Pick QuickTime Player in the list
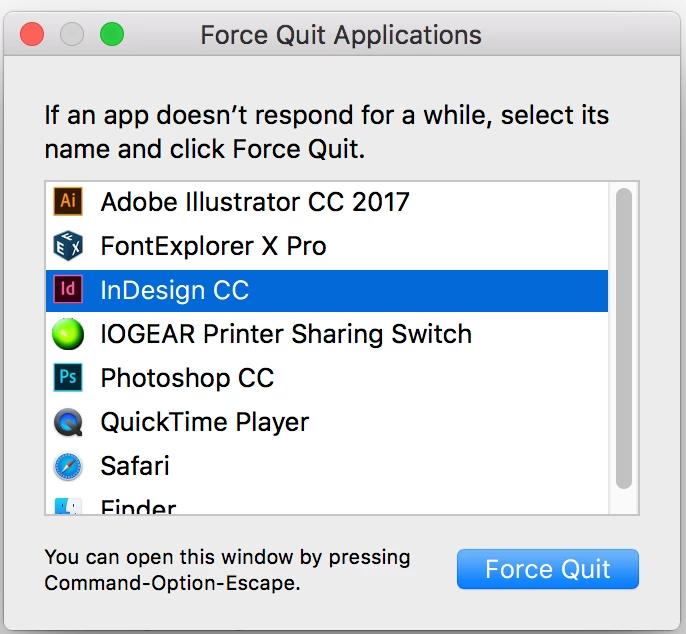Screen dimensions: 686x634 point(327,422)
